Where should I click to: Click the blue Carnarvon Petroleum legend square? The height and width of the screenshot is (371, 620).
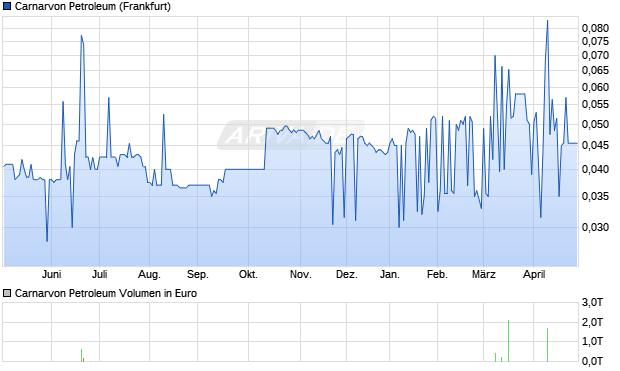click(x=7, y=6)
